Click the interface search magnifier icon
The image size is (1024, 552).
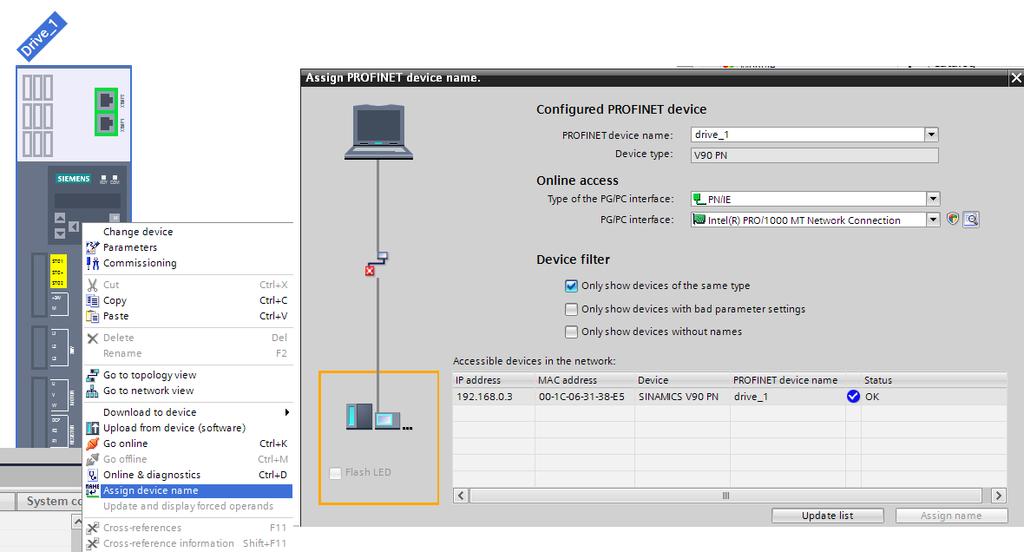(x=971, y=219)
